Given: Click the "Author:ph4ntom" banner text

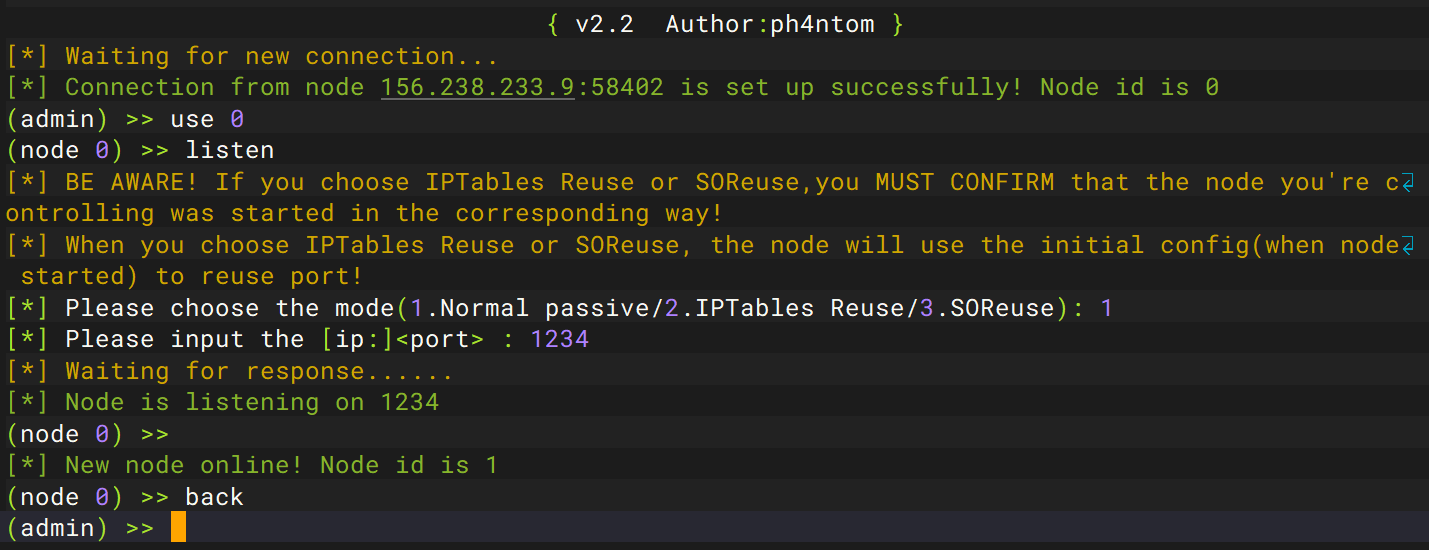Looking at the screenshot, I should pyautogui.click(x=769, y=24).
